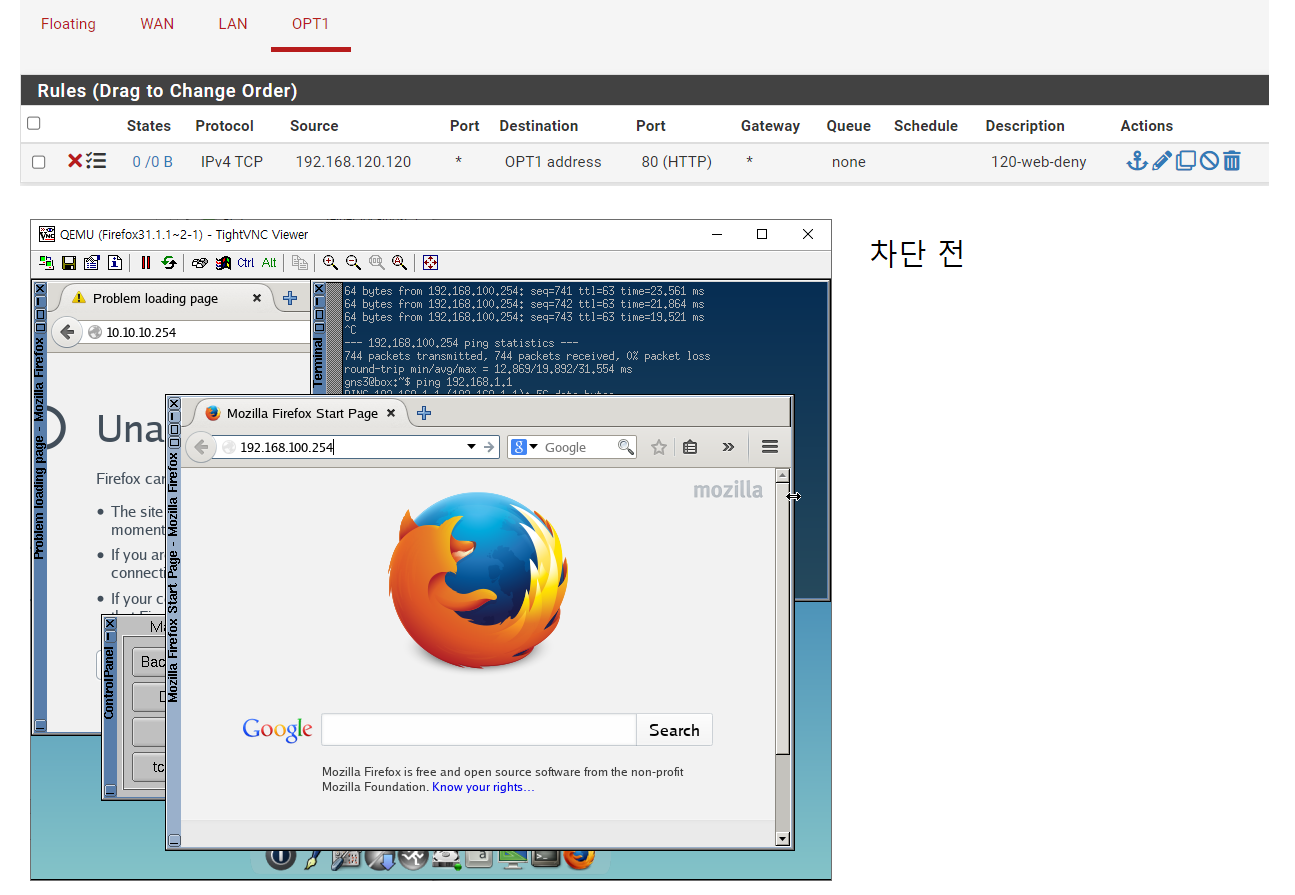Select the checkbox in the rules table header

click(34, 124)
